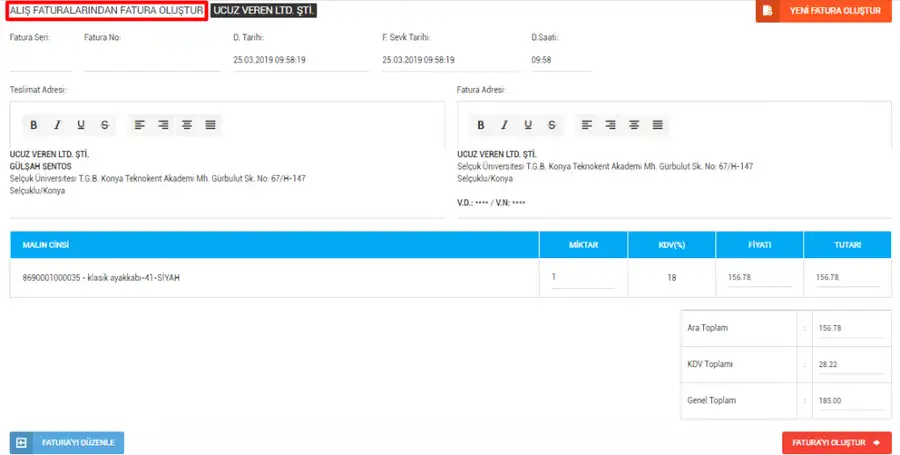The image size is (900, 455).
Task: Edit the Ara Toplam value field
Action: click(851, 328)
